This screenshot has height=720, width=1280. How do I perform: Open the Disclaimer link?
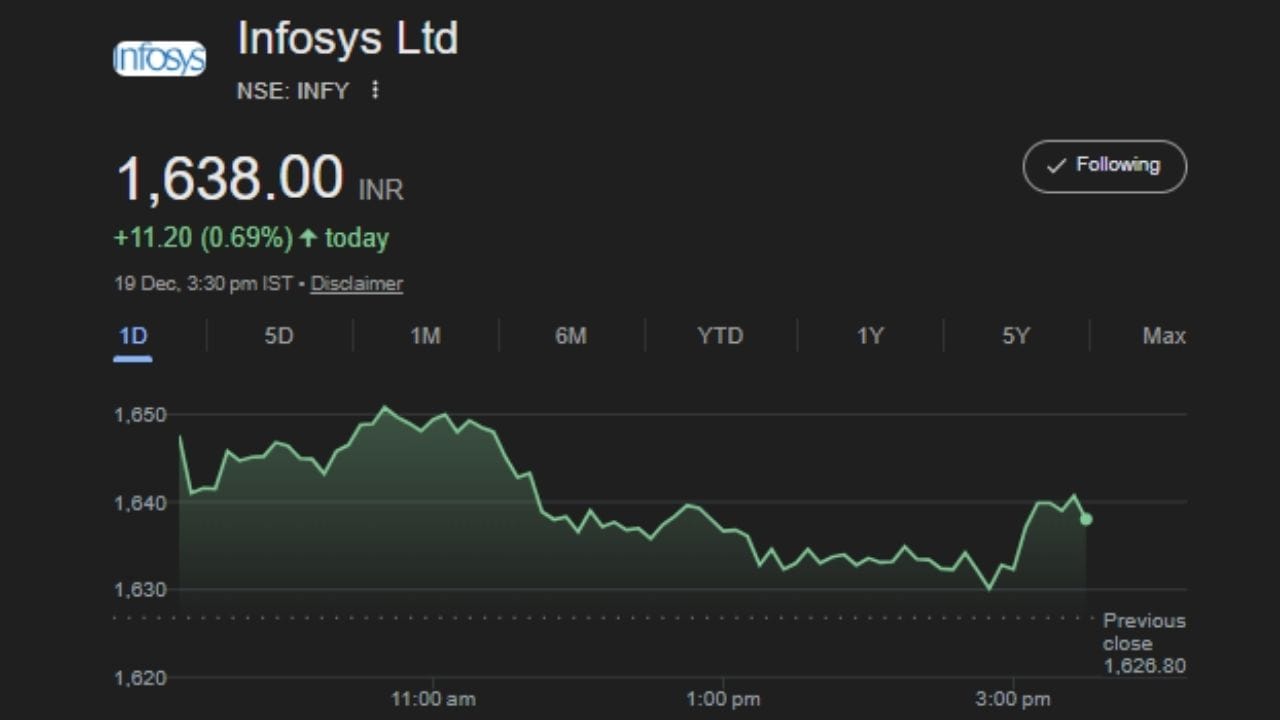pos(356,284)
